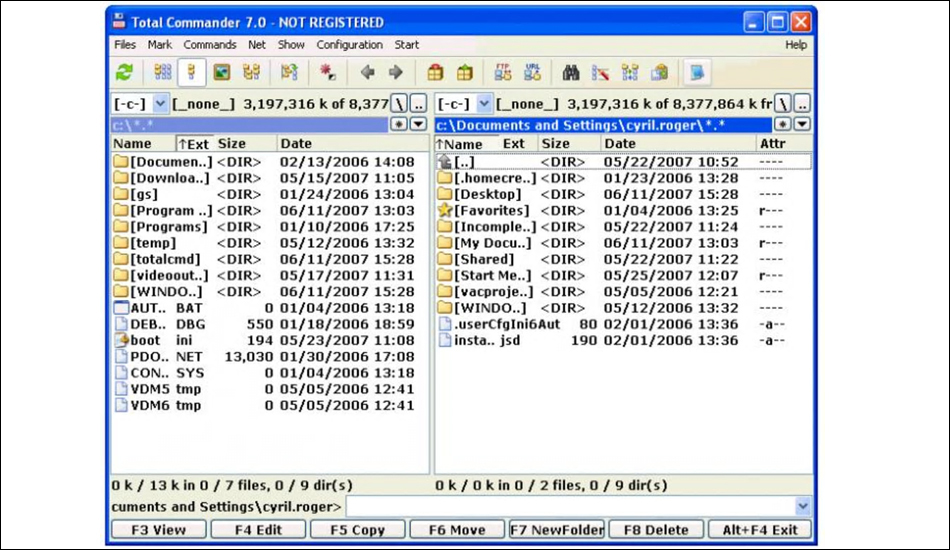
Task: Select the full file details view icon
Action: [191, 73]
